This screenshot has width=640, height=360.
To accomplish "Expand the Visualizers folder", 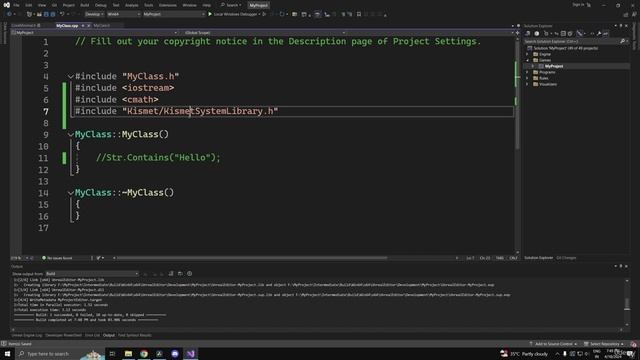I will [x=527, y=84].
